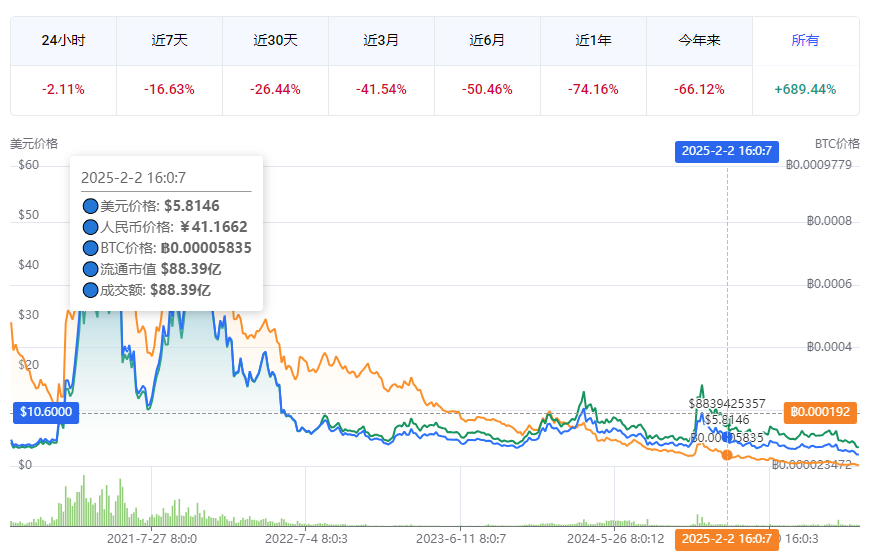The width and height of the screenshot is (871, 556).
Task: Click the +689.44% all-time change value
Action: [x=805, y=90]
